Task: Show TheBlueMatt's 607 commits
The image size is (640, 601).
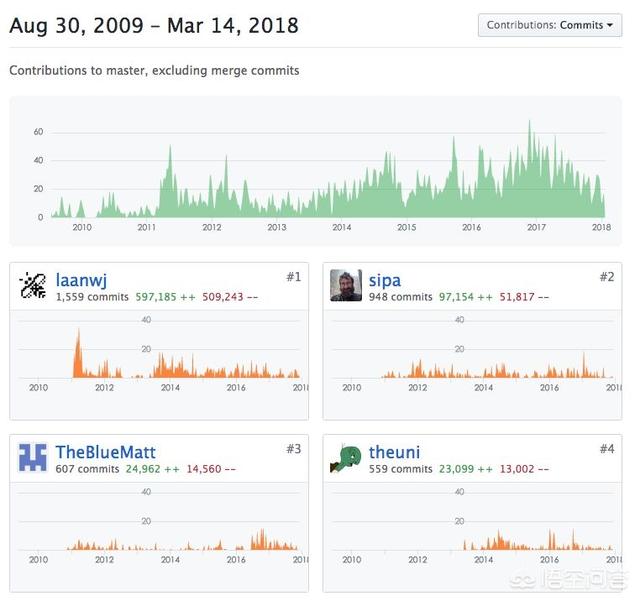Action: pyautogui.click(x=87, y=469)
